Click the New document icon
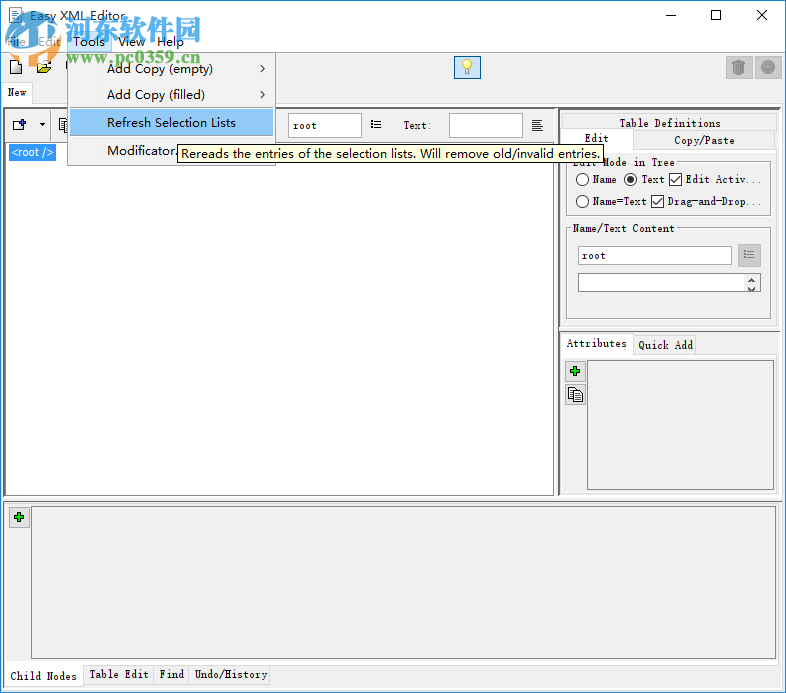 pyautogui.click(x=16, y=67)
